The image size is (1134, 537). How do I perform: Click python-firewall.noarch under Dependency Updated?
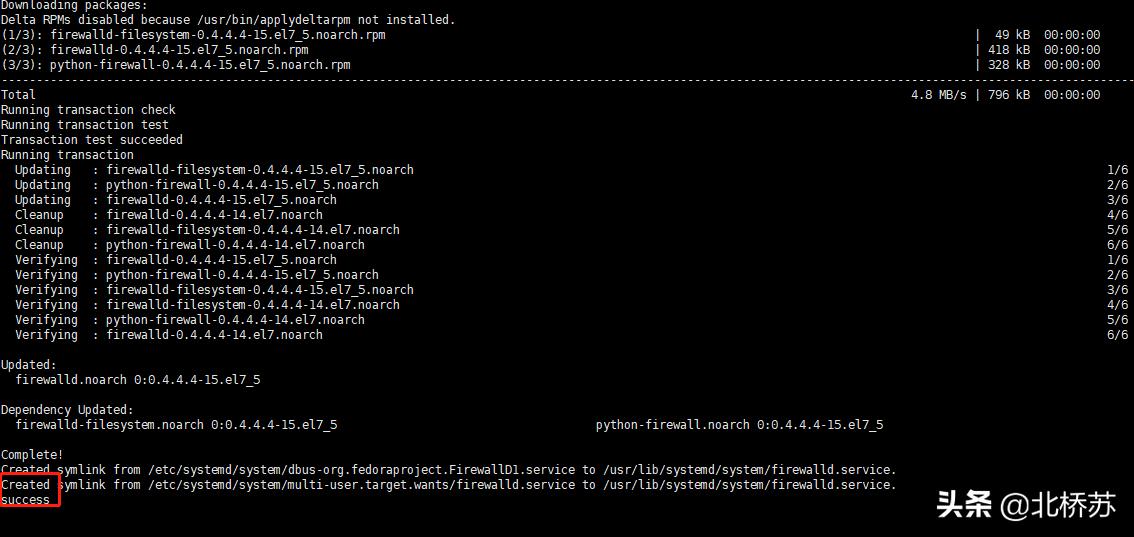tap(672, 425)
